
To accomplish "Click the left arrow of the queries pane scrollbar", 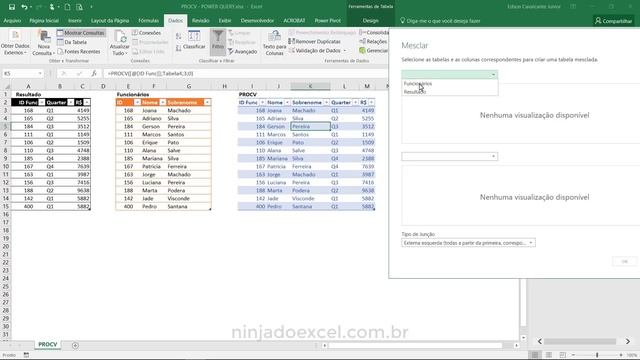I will click(x=540, y=341).
